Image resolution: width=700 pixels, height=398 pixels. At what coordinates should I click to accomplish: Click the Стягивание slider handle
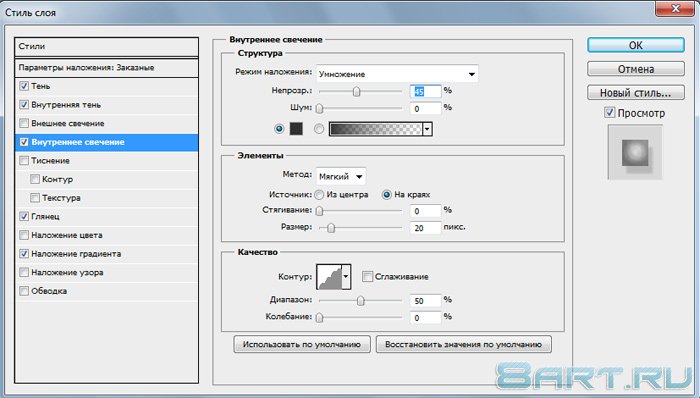tap(320, 211)
